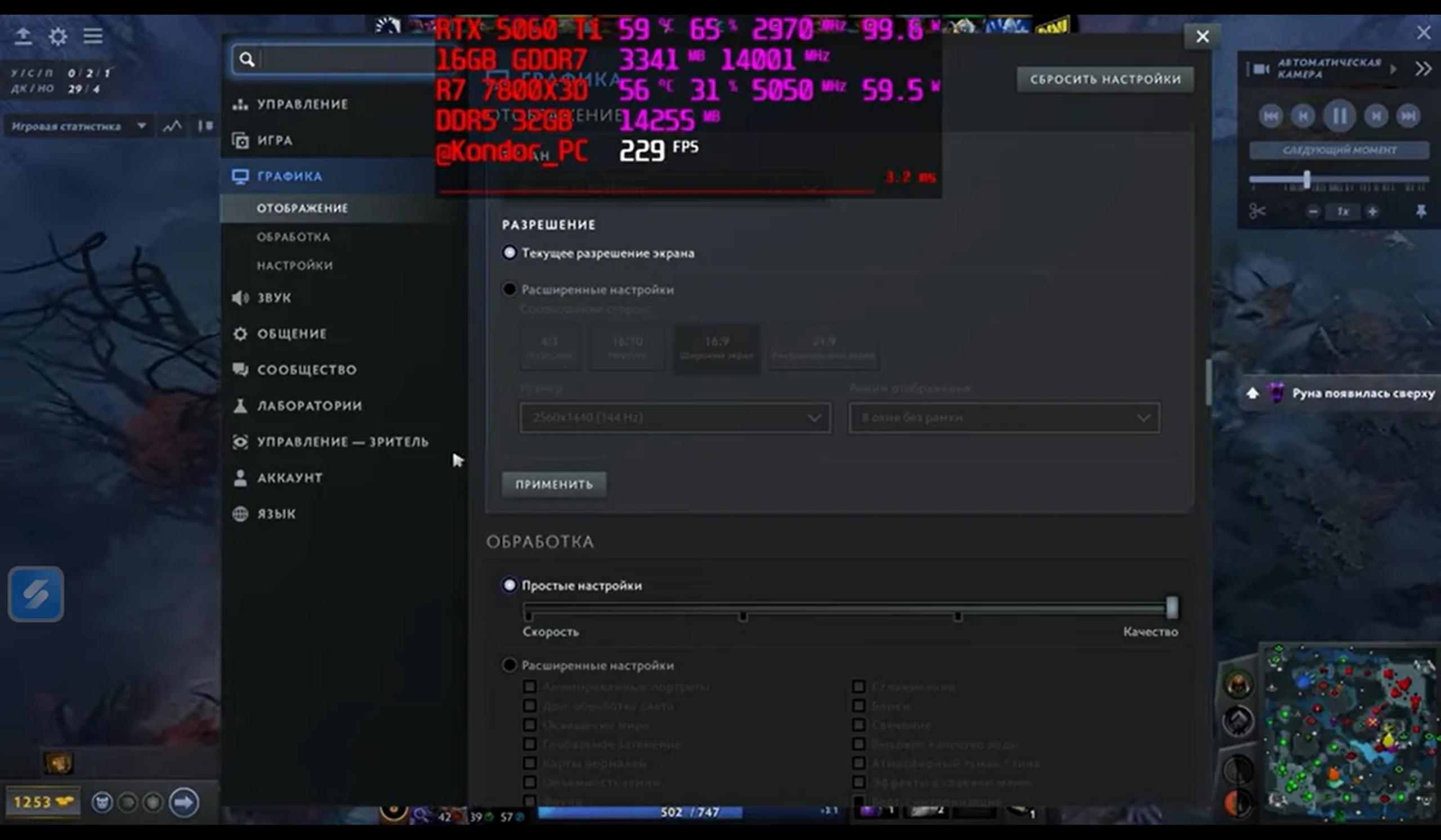Step back one moment in replay
Screen dimensions: 1441x840
tap(1303, 116)
